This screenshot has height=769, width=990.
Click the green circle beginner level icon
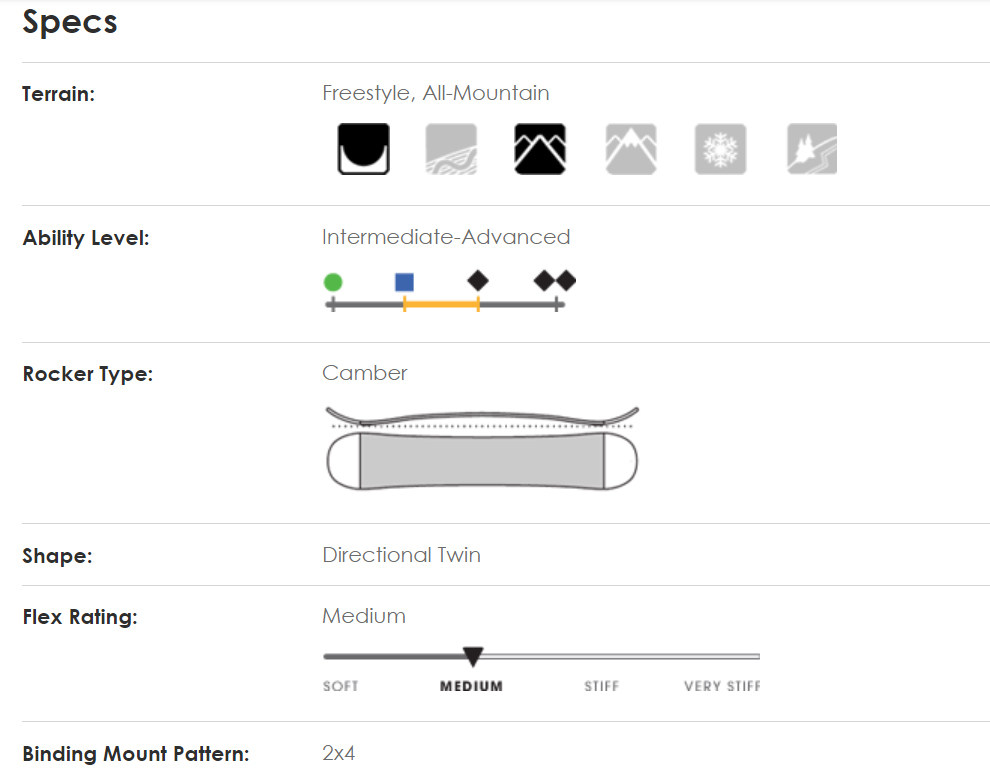tap(333, 282)
